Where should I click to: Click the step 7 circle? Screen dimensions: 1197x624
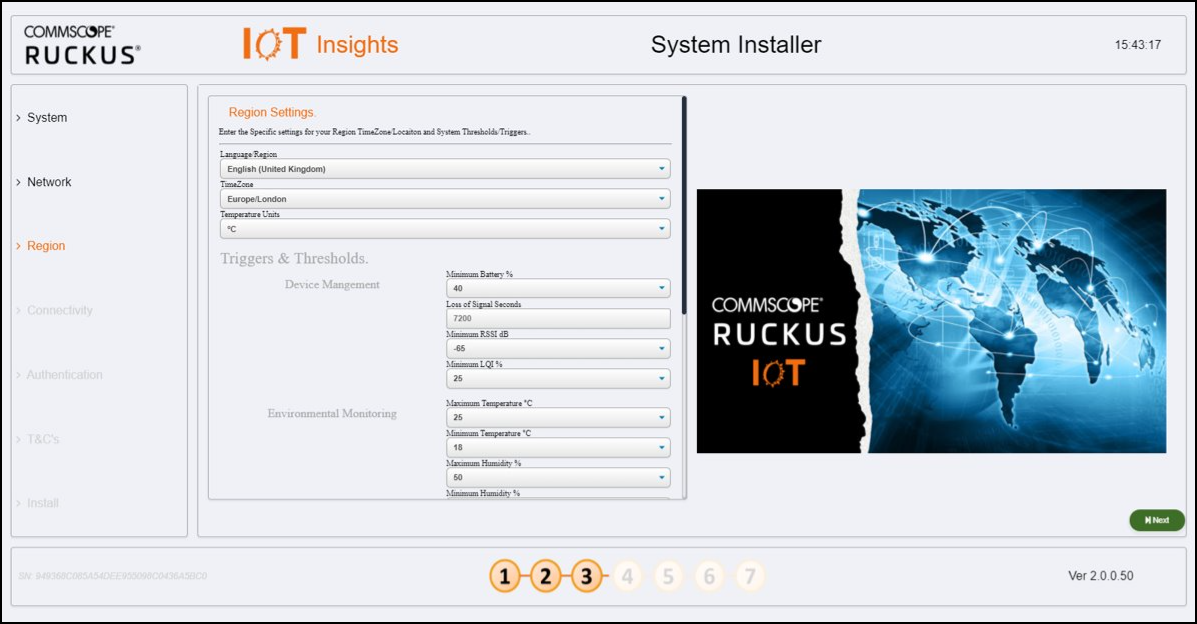click(750, 576)
